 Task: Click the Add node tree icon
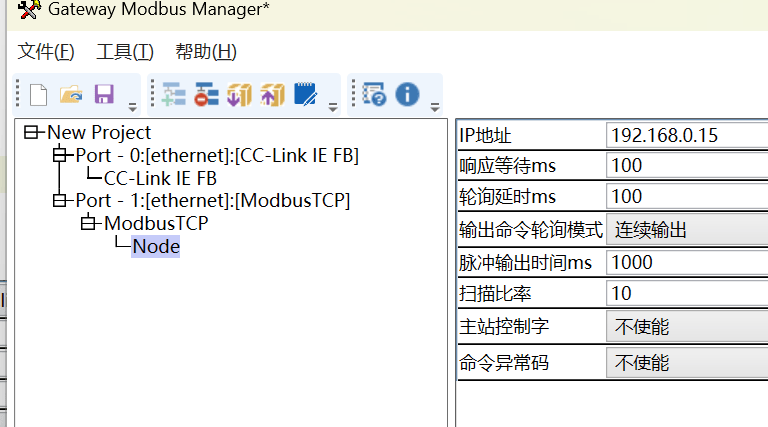click(173, 95)
